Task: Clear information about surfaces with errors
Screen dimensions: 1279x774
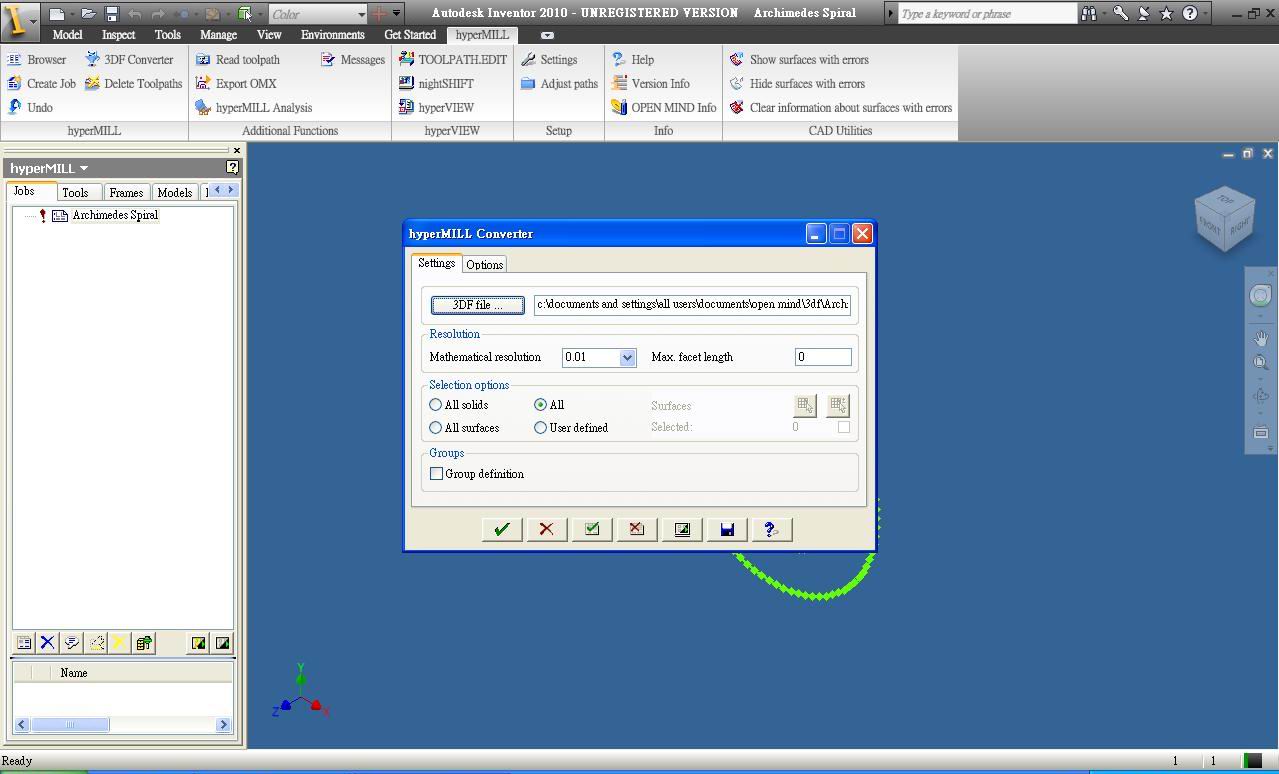Action: click(x=841, y=108)
